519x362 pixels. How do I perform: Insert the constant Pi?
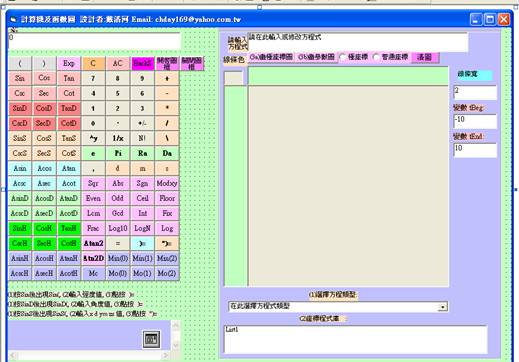118,153
